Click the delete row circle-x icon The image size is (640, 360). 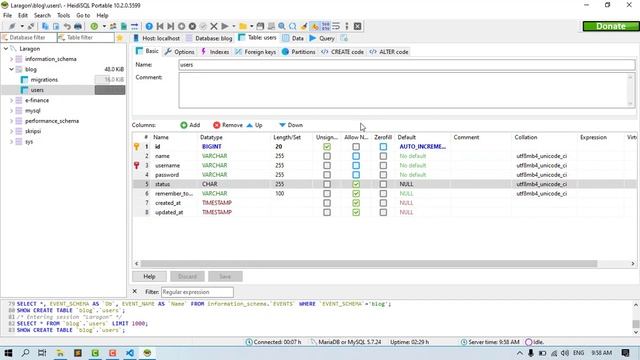click(x=192, y=26)
